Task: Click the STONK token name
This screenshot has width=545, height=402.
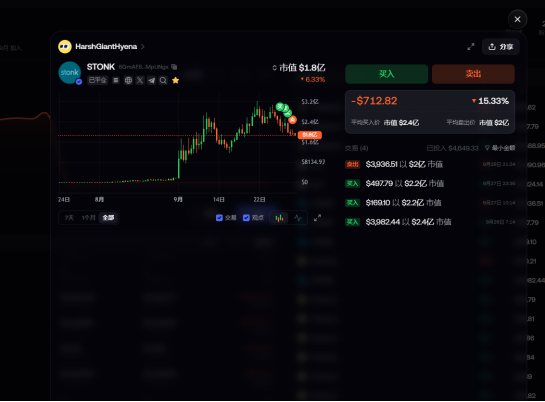Action: [101, 67]
